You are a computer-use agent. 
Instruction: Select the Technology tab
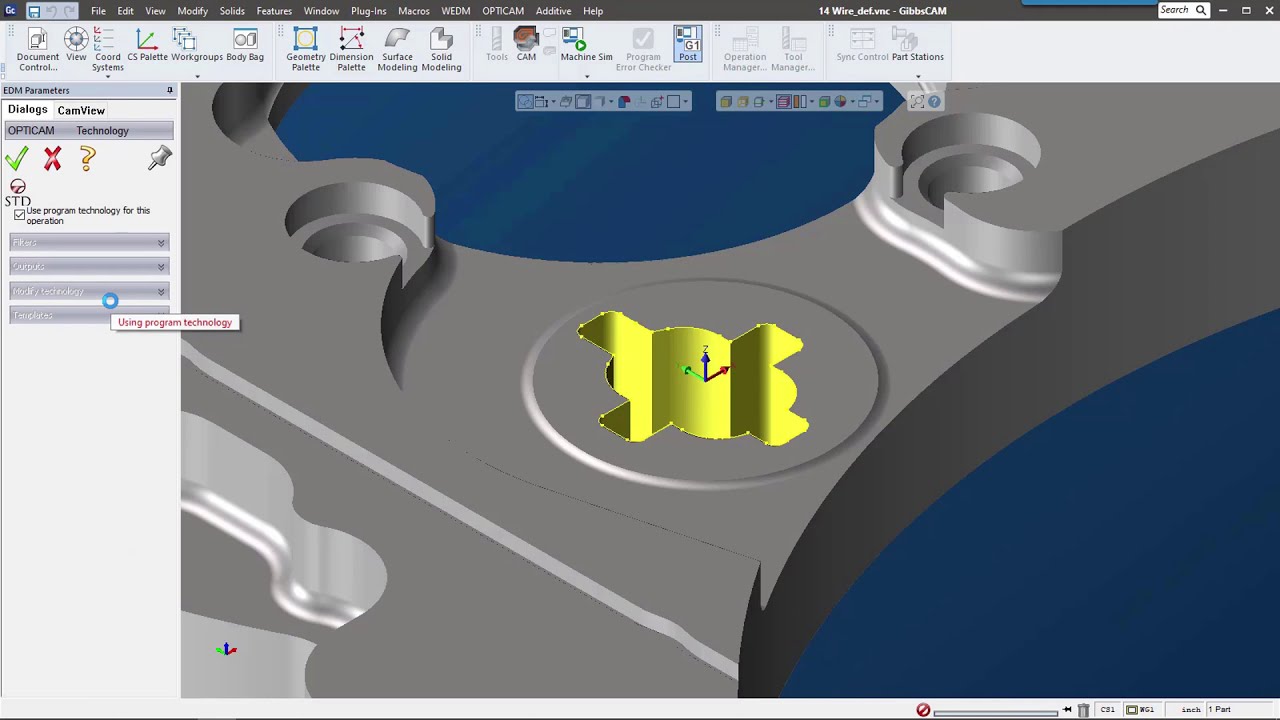pyautogui.click(x=102, y=131)
